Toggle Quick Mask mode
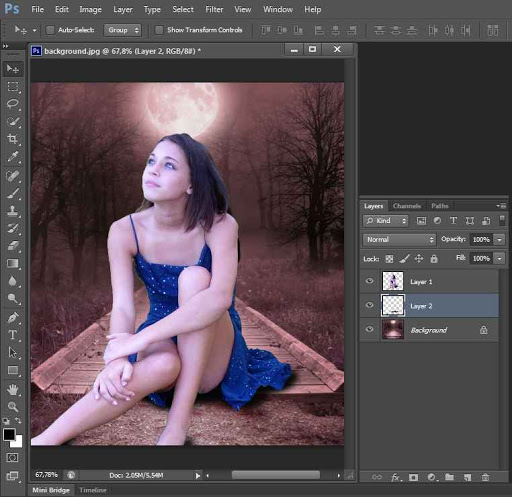 click(13, 458)
